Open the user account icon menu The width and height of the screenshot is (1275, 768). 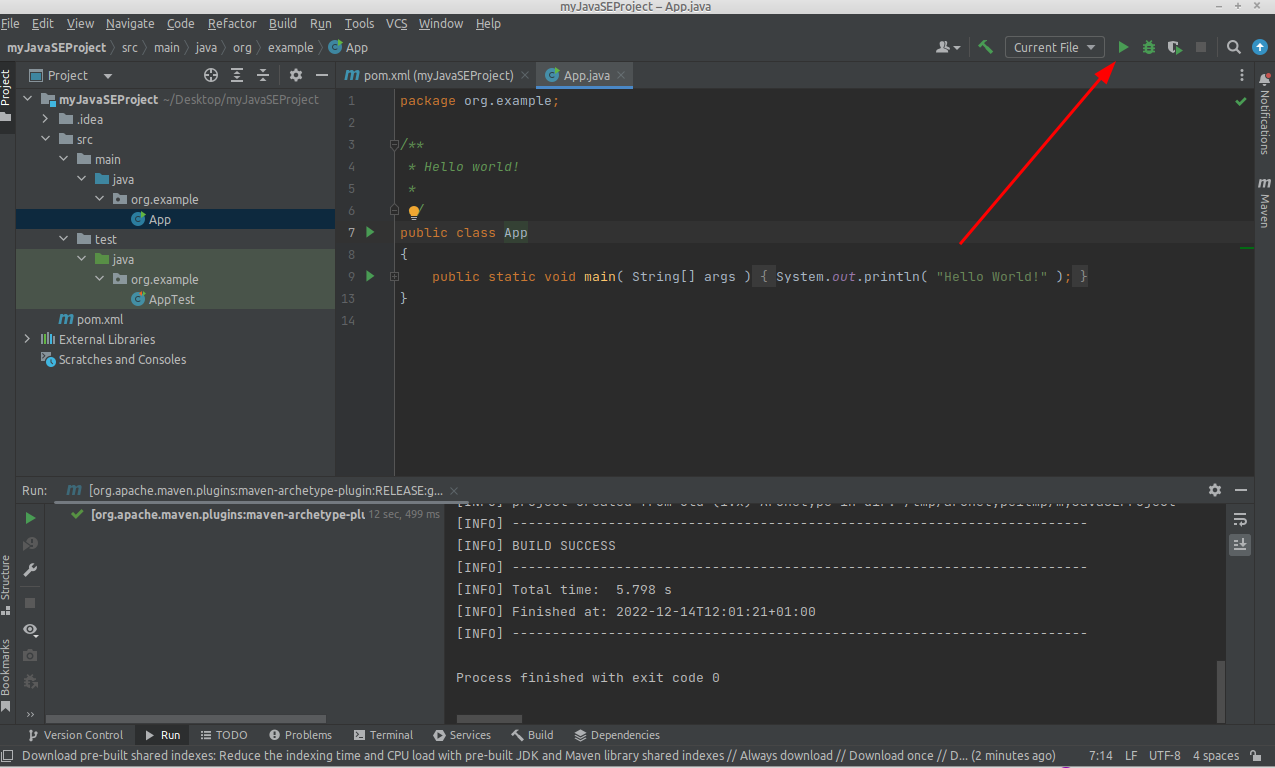[947, 47]
